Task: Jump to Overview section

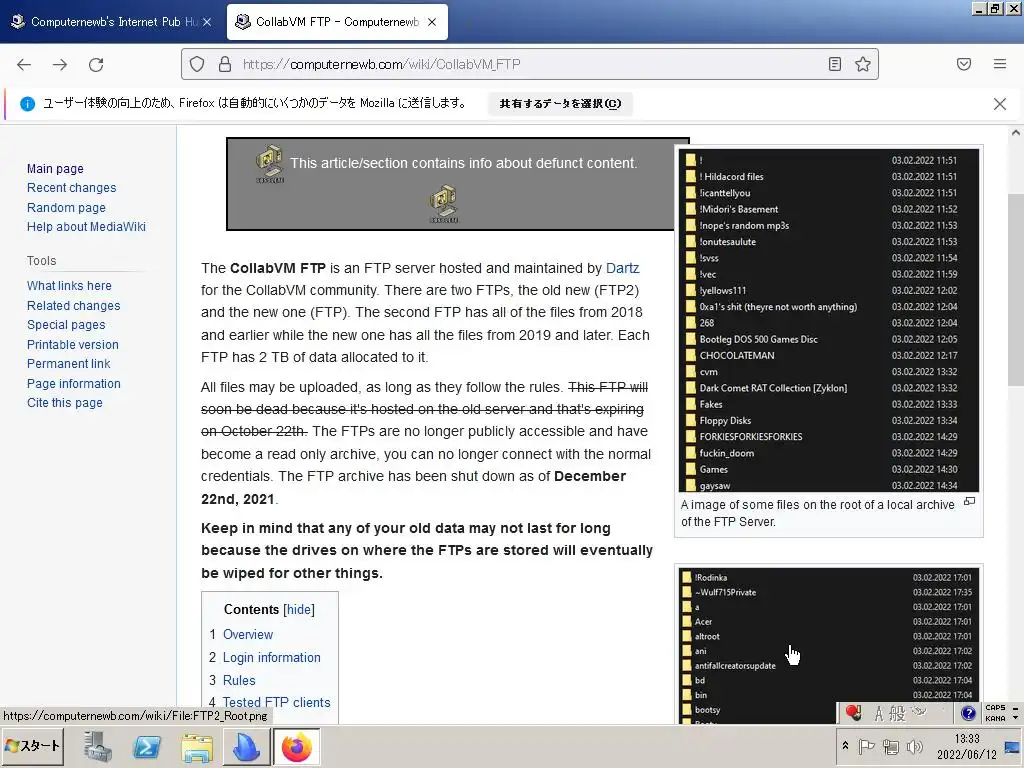Action: point(248,634)
